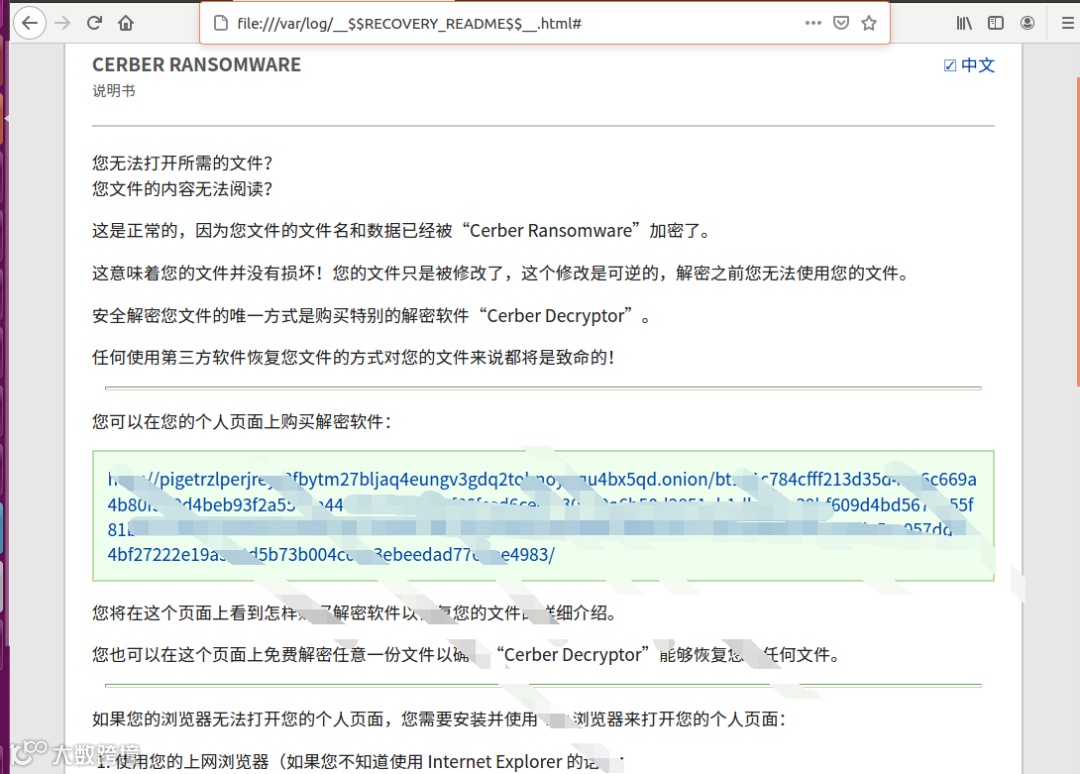The image size is (1080, 774).
Task: Click the paragraph mentioning "Cerber Ransomware" 加密了
Action: click(x=402, y=231)
